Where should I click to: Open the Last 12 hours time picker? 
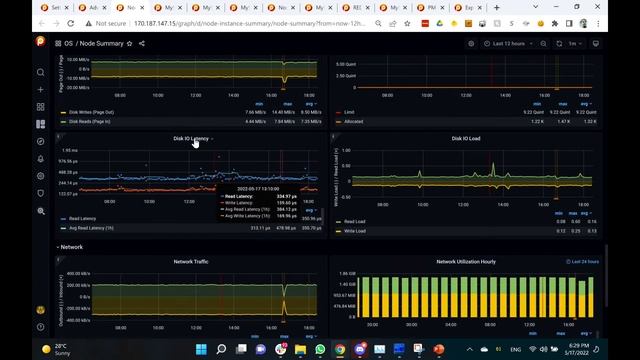[508, 43]
